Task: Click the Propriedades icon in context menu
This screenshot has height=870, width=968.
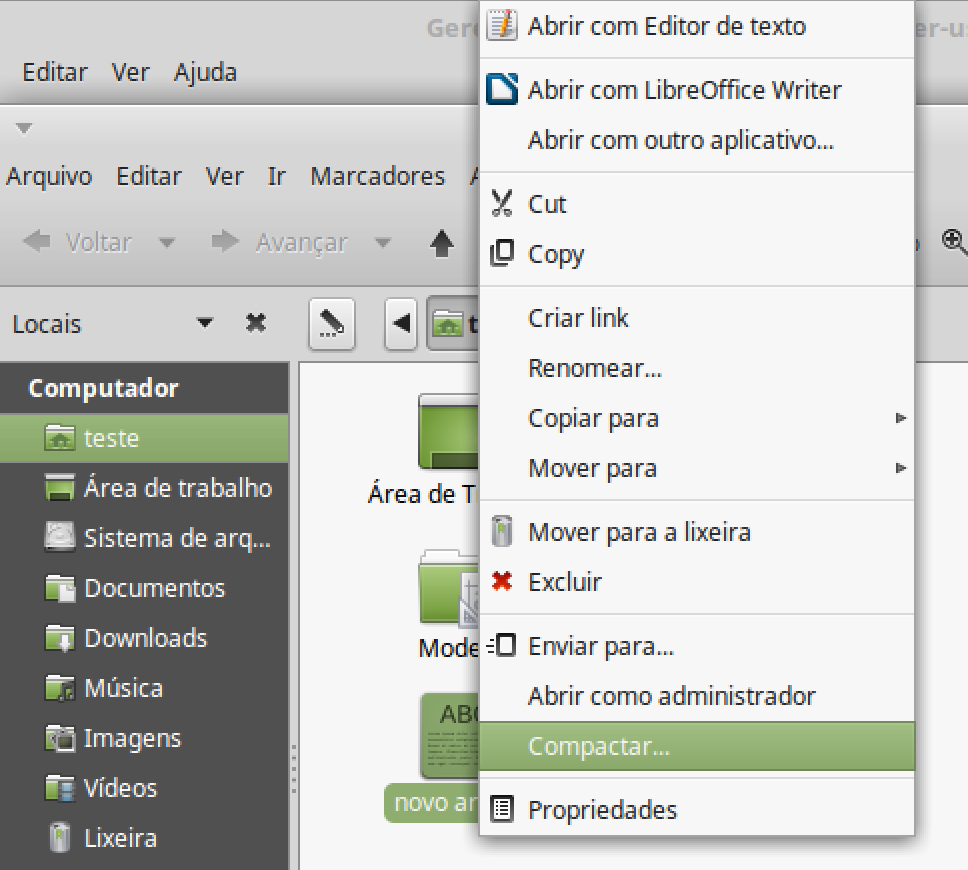Action: (x=502, y=809)
